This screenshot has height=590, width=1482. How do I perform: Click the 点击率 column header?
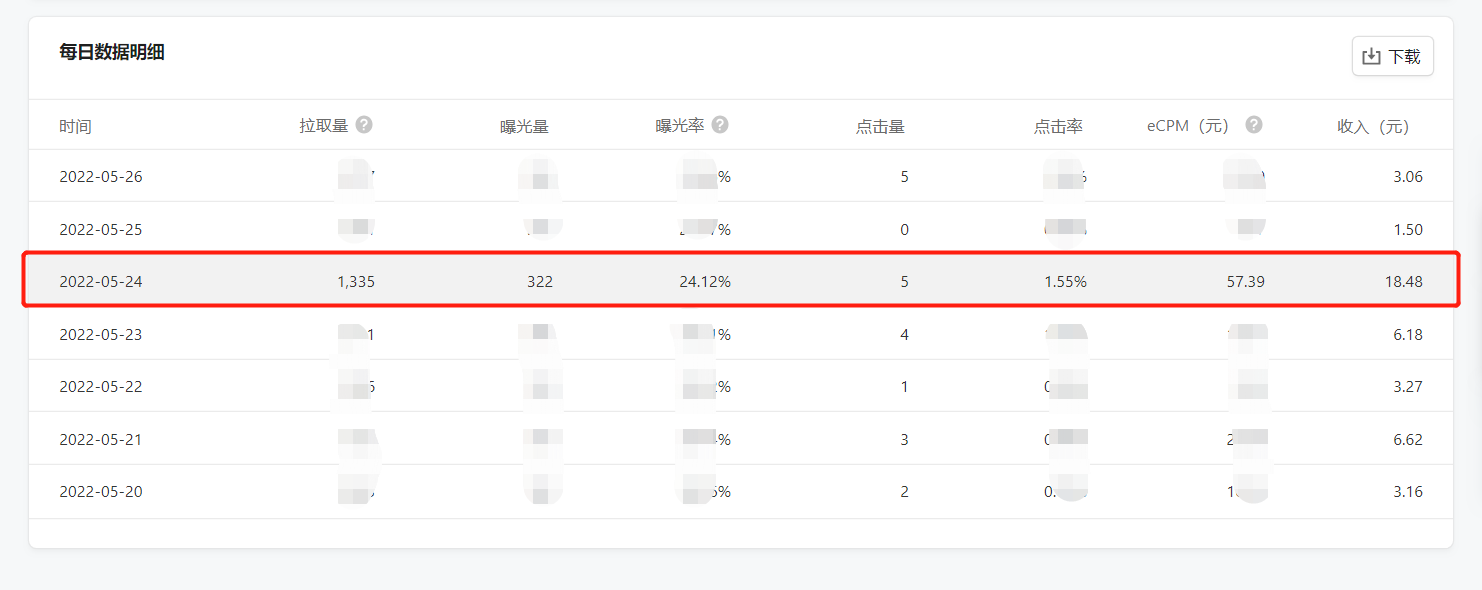(x=1058, y=127)
